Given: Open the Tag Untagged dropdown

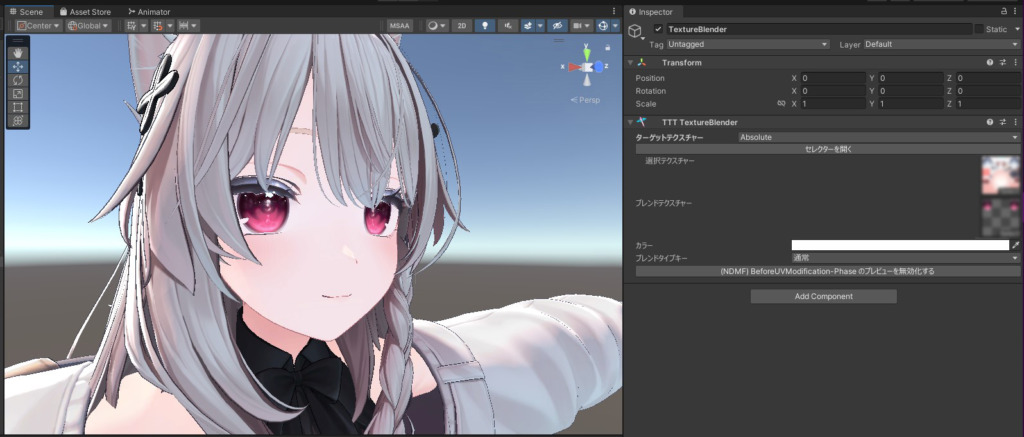Looking at the screenshot, I should coord(748,44).
